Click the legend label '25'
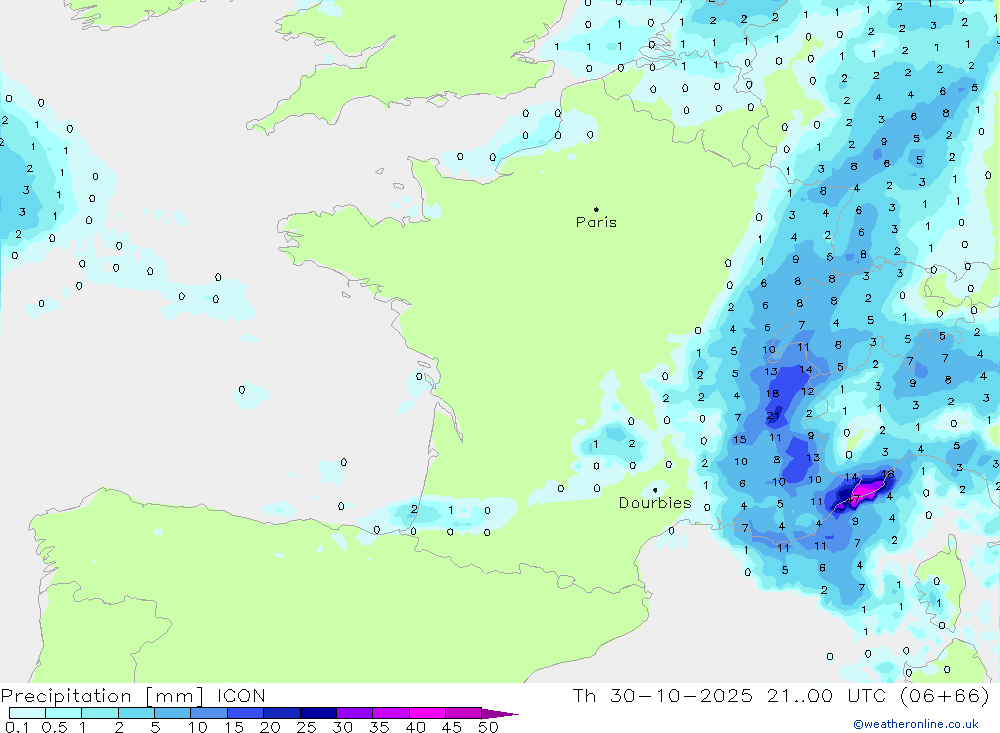This screenshot has height=733, width=1000. click(x=306, y=727)
